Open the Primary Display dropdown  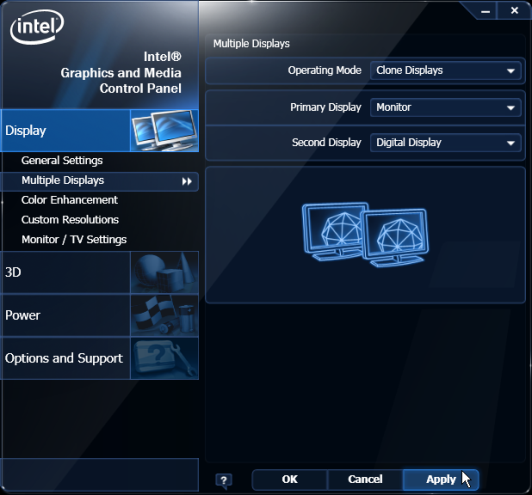pyautogui.click(x=445, y=108)
